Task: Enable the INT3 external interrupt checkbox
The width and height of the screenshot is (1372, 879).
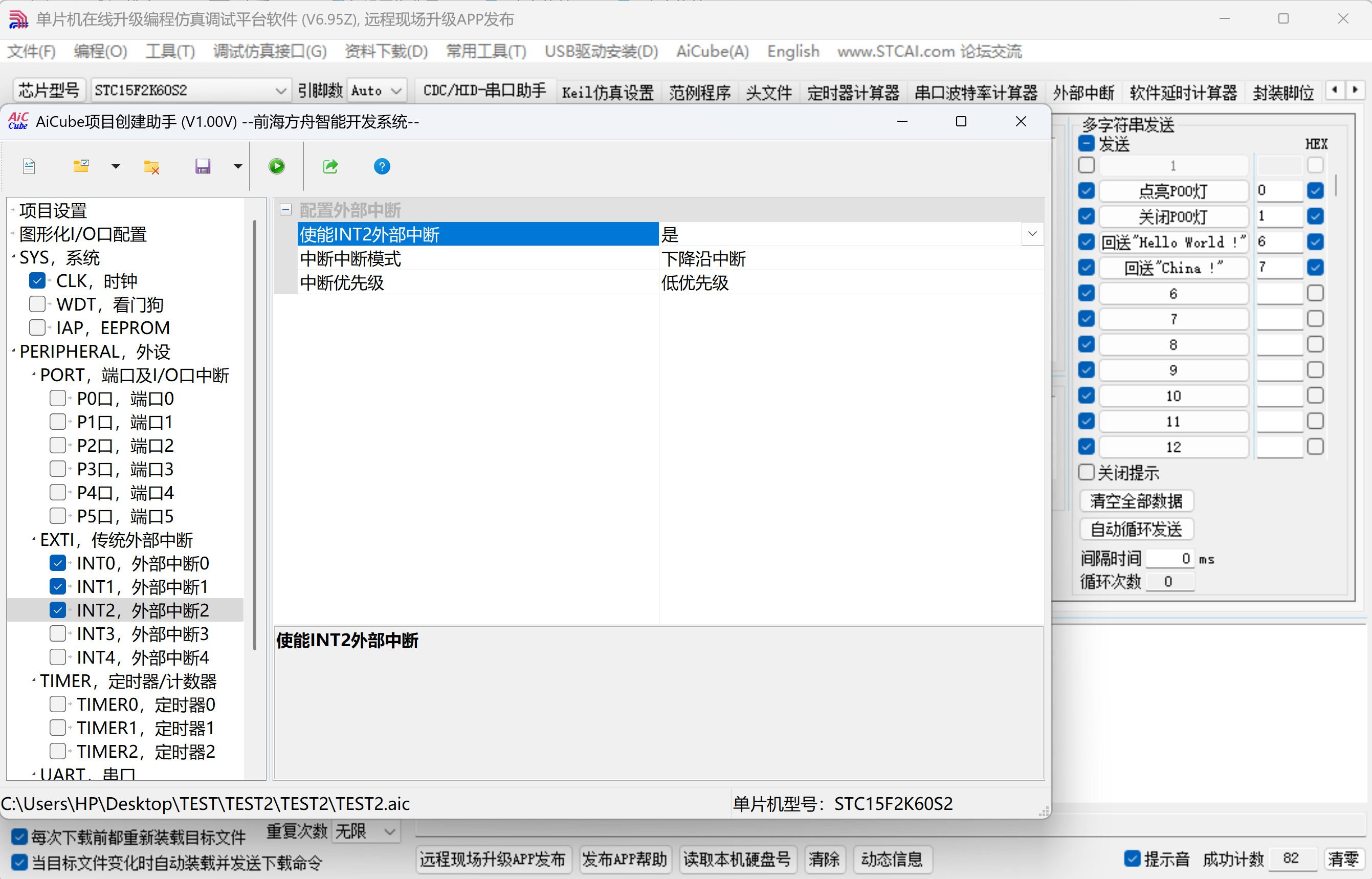Action: pyautogui.click(x=58, y=633)
